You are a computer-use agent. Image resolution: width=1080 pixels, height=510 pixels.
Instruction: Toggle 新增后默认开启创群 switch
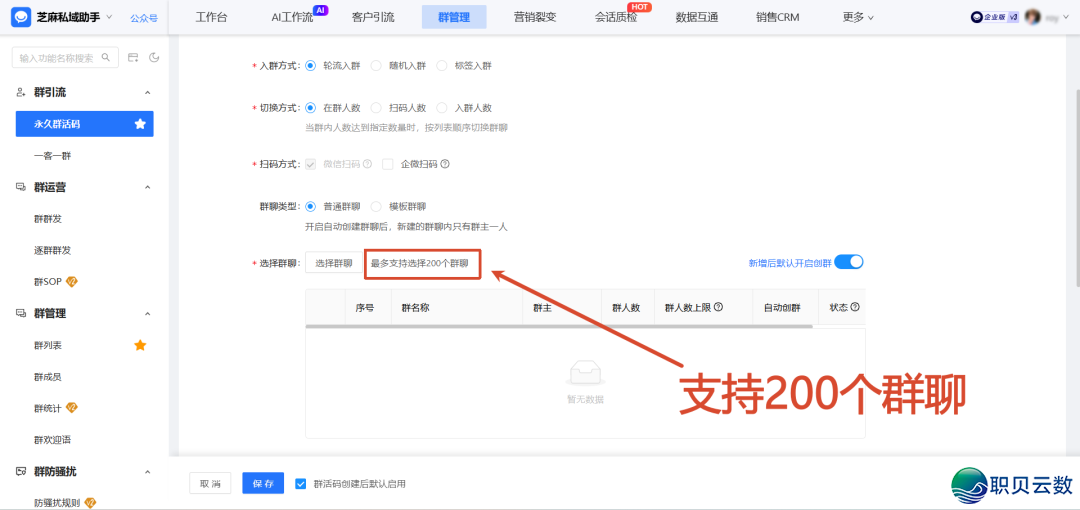[x=849, y=262]
